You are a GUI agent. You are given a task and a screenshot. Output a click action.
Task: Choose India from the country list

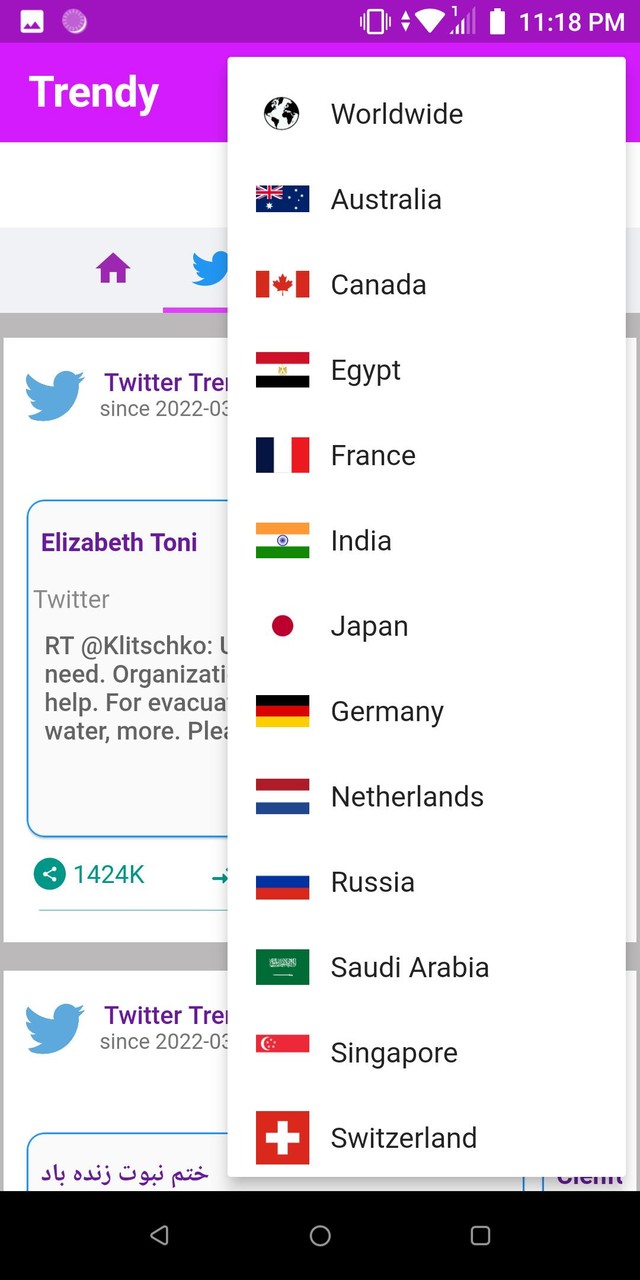(x=361, y=541)
